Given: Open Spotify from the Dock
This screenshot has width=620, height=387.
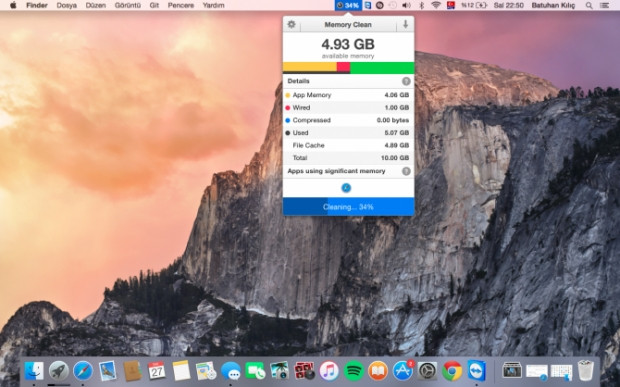Looking at the screenshot, I should point(353,371).
